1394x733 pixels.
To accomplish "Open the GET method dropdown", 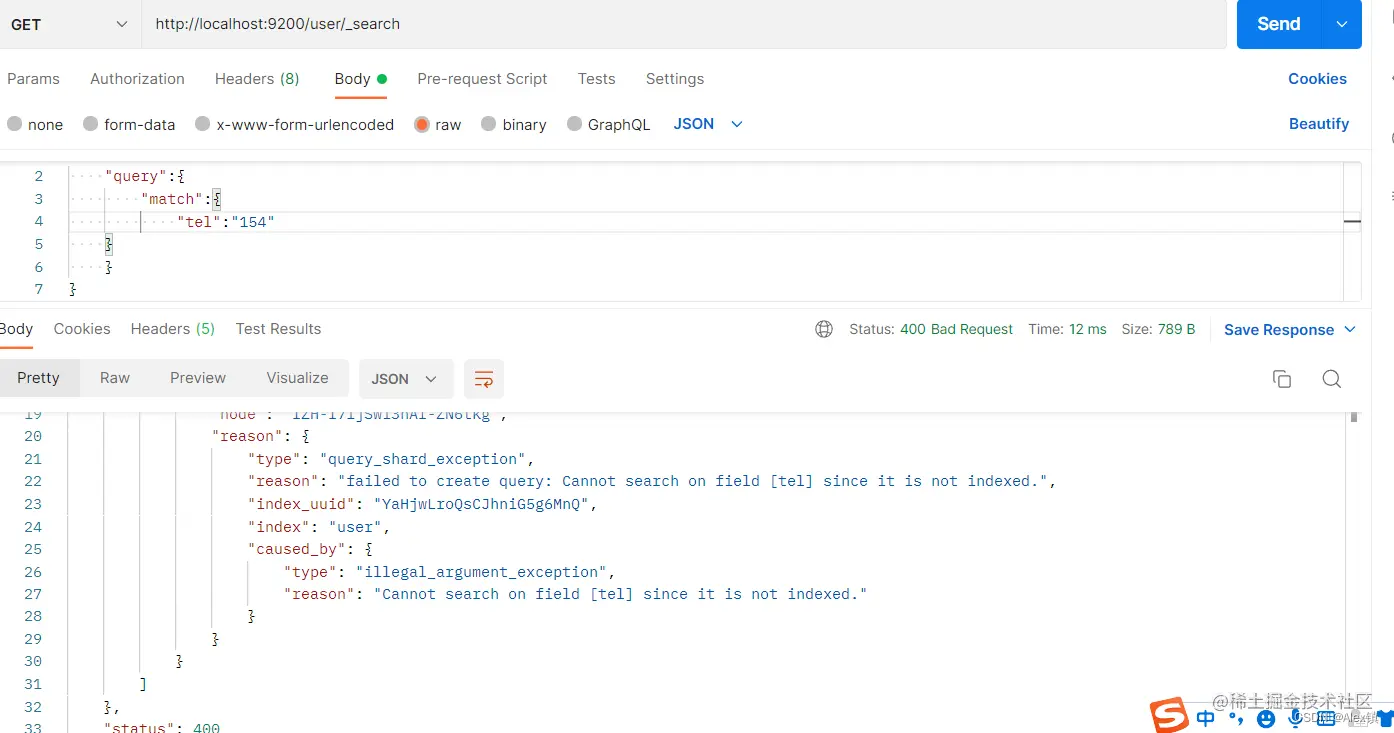I will point(70,24).
